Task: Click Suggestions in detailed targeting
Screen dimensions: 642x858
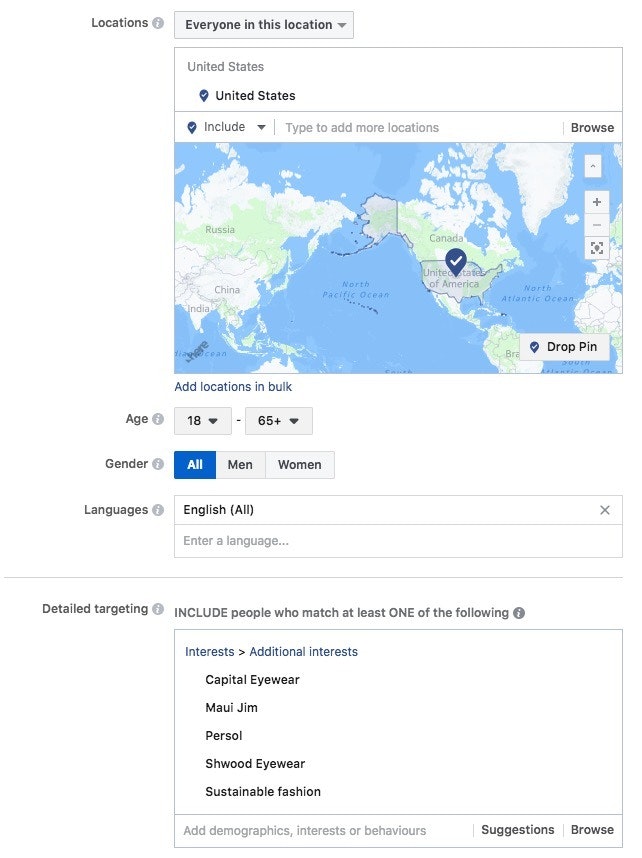Action: [517, 830]
